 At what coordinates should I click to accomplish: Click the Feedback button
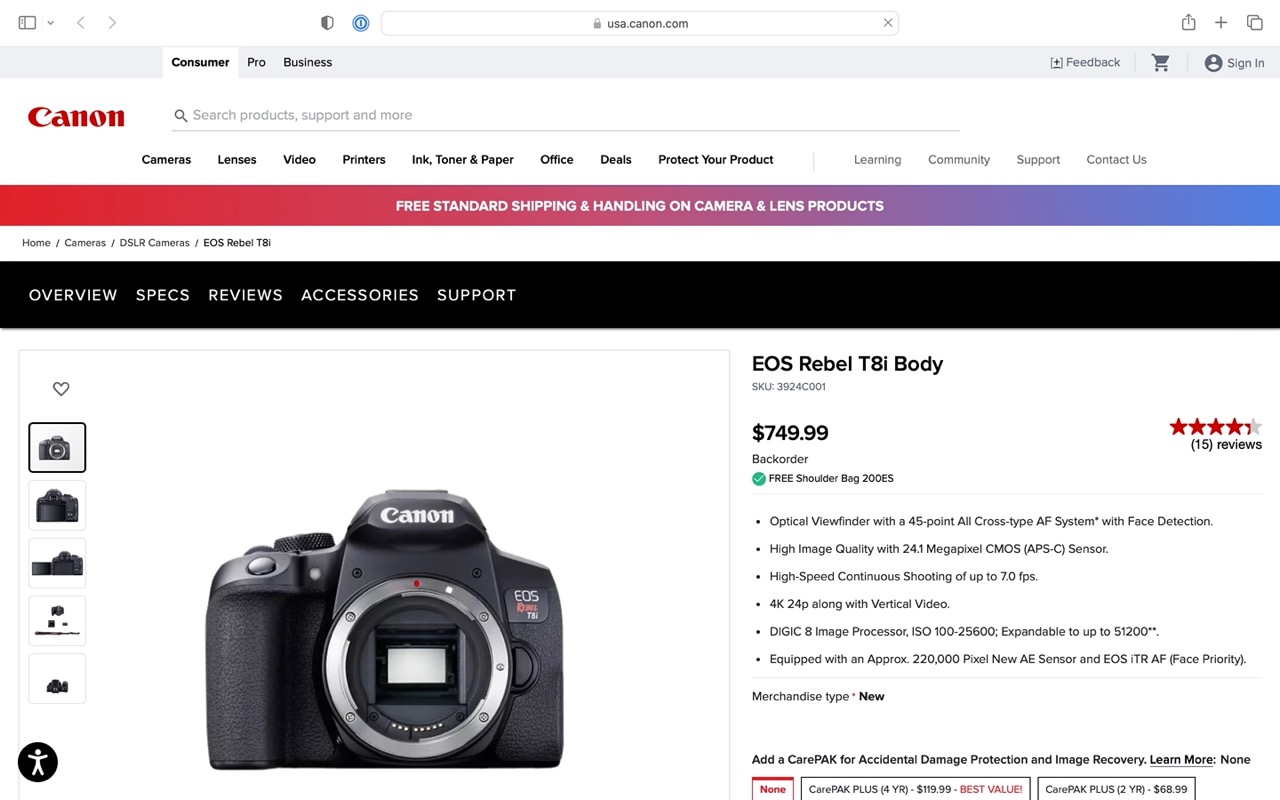(x=1085, y=63)
